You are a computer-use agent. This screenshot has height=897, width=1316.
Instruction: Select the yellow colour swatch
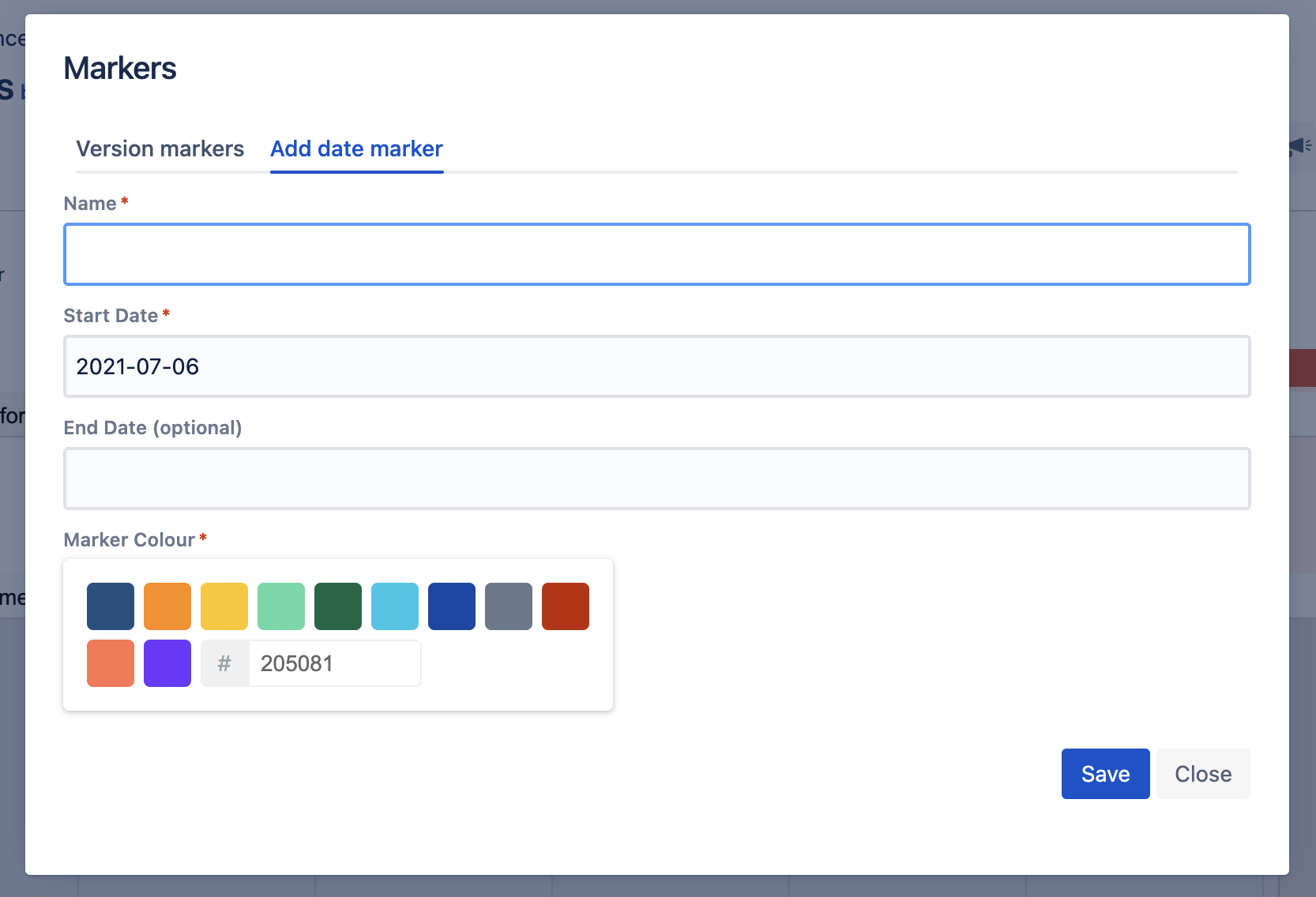point(224,606)
